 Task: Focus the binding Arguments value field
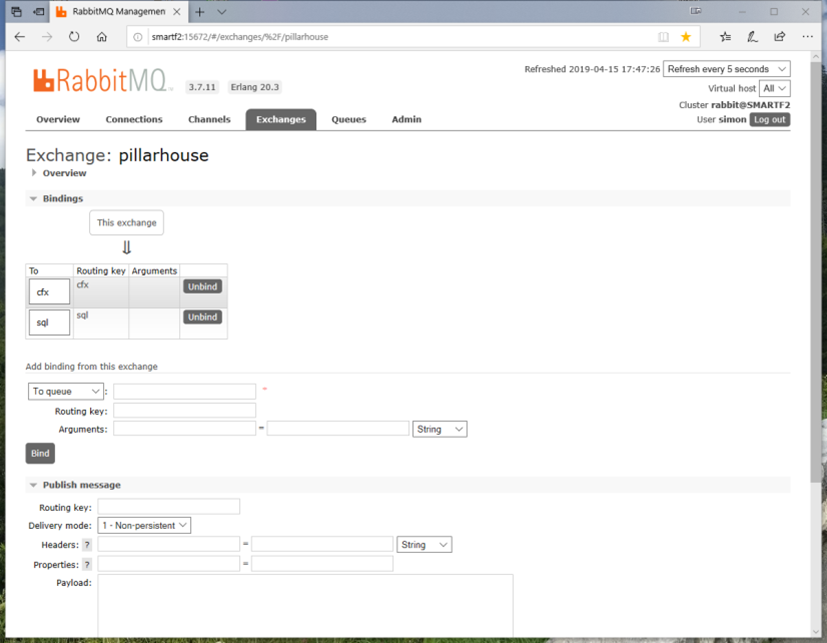tap(338, 428)
